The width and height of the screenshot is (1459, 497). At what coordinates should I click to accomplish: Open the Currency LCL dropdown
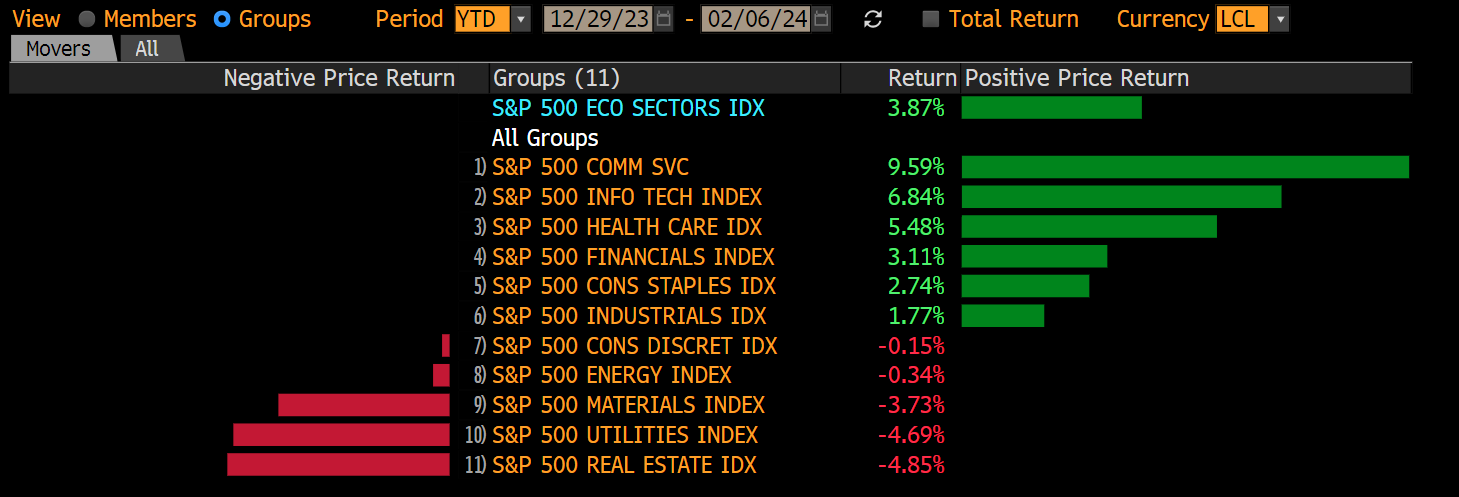[x=1279, y=19]
